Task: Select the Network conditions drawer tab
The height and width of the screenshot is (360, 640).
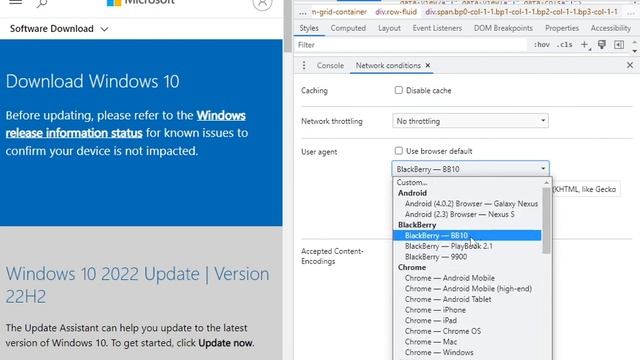Action: click(388, 65)
